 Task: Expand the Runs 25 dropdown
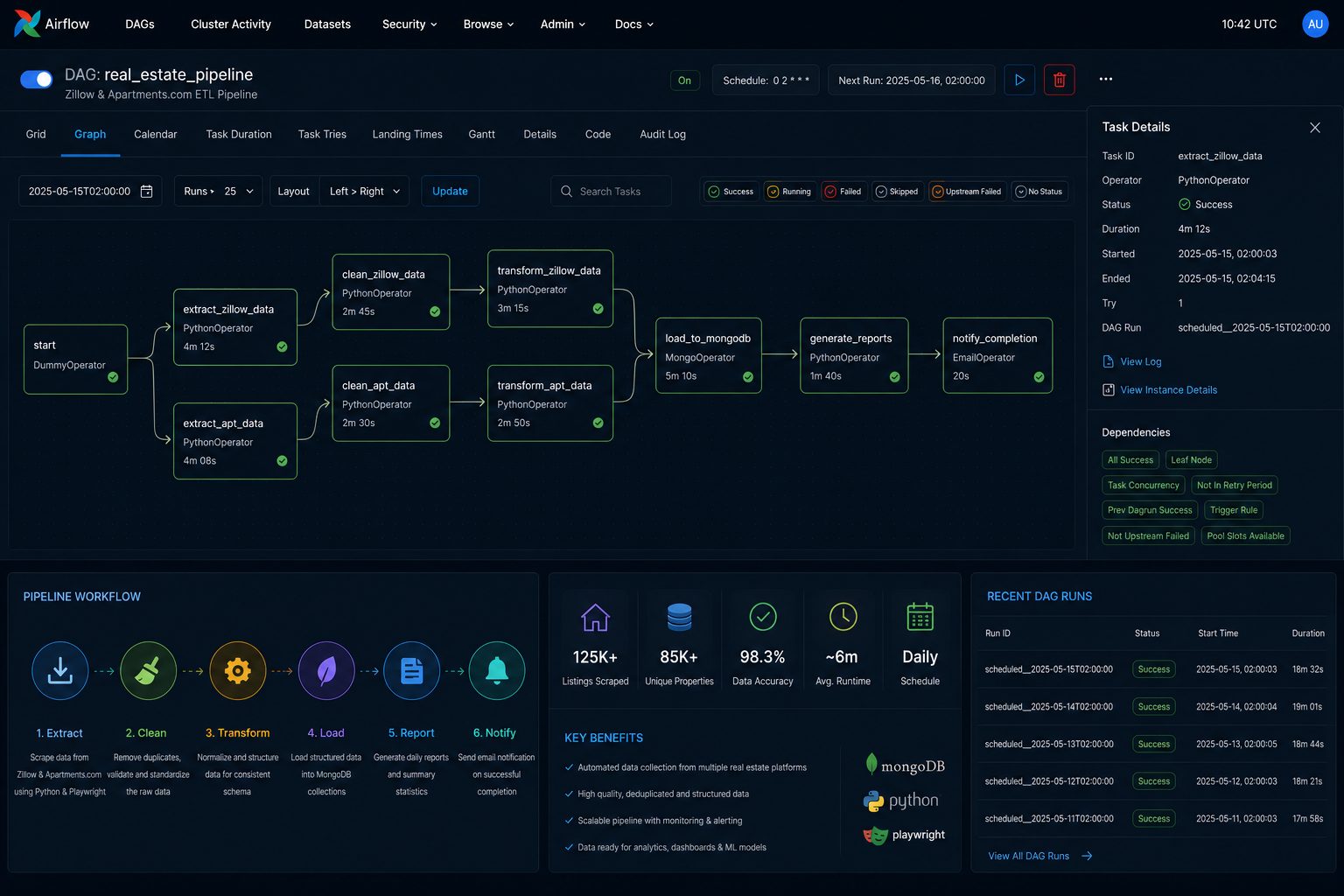point(219,191)
